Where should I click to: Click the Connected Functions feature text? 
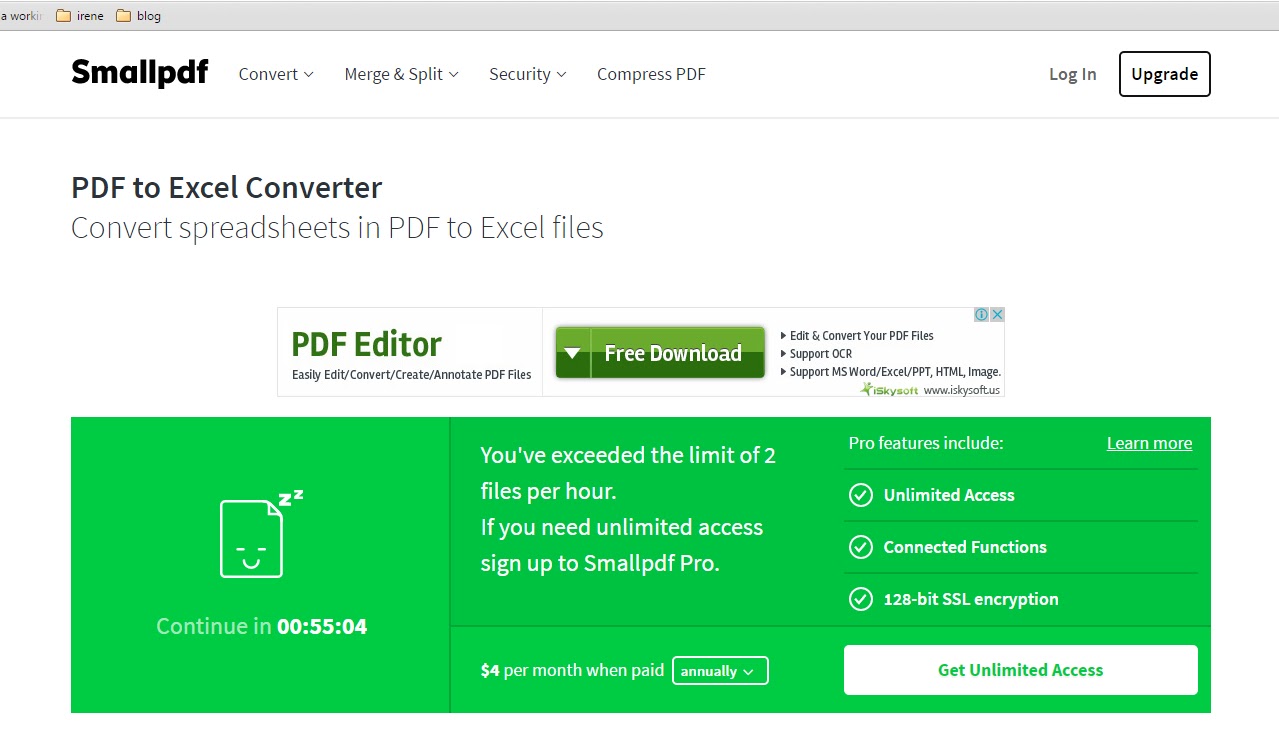pos(965,547)
